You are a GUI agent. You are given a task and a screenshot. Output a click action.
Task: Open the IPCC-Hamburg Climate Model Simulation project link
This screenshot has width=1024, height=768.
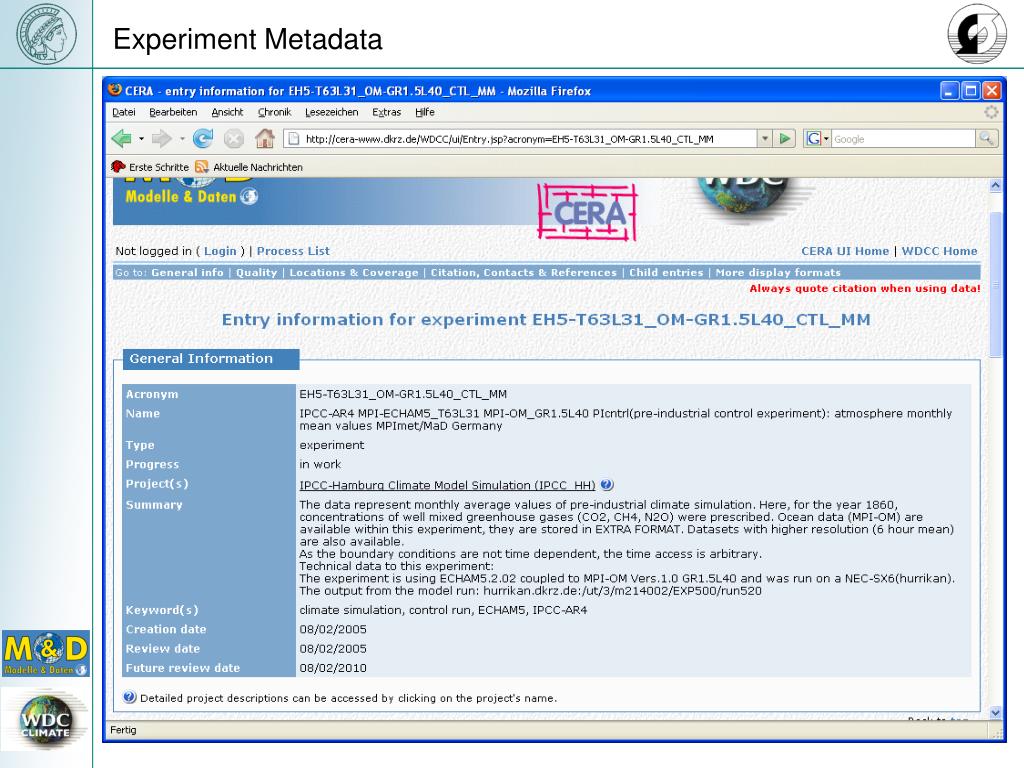(447, 485)
